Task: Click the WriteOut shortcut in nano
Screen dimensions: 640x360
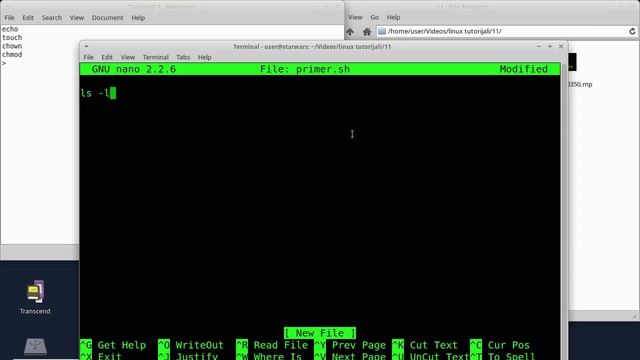Action: point(191,345)
